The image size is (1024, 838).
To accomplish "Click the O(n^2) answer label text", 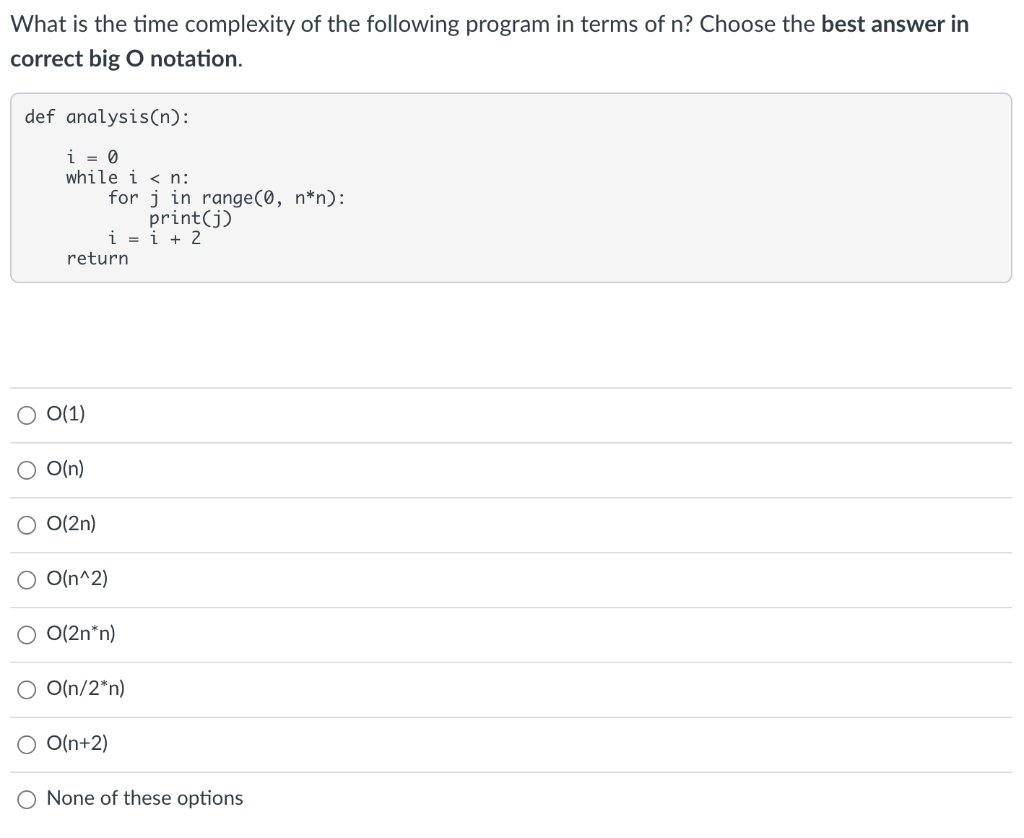I will pyautogui.click(x=77, y=579).
